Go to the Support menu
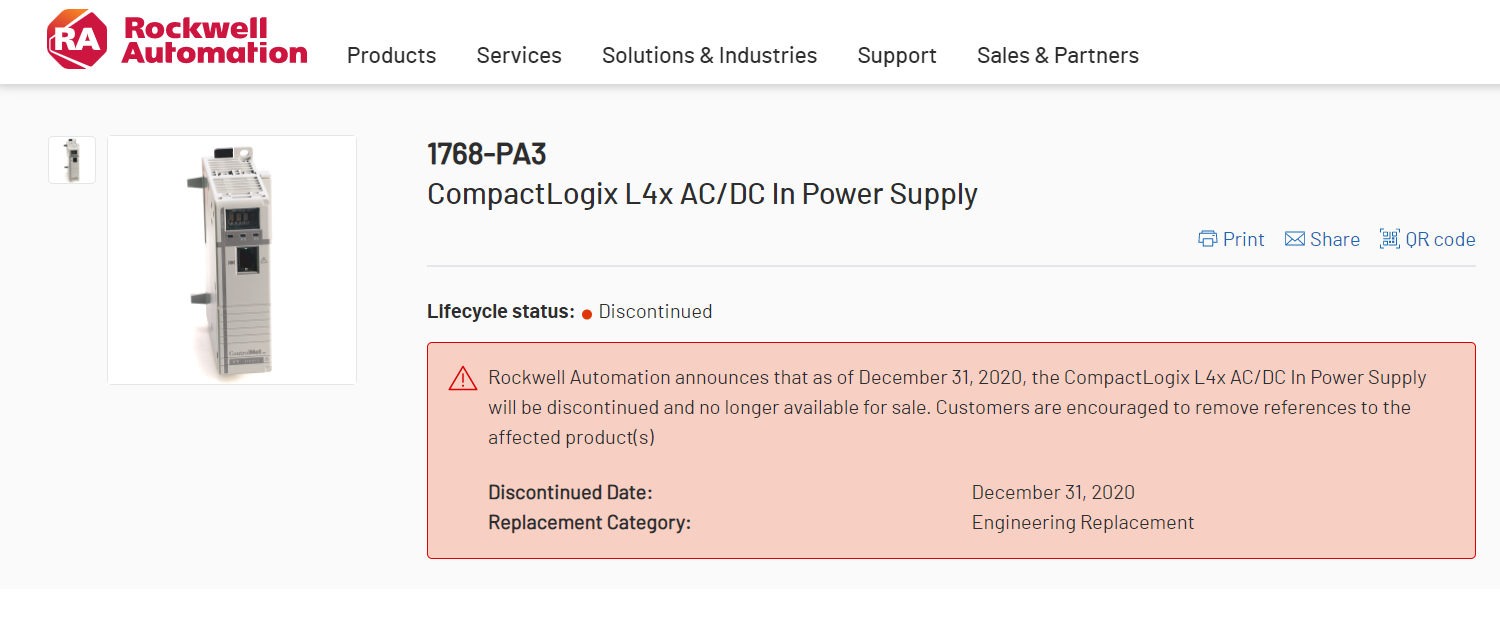Viewport: 1500px width, 621px height. click(x=897, y=56)
